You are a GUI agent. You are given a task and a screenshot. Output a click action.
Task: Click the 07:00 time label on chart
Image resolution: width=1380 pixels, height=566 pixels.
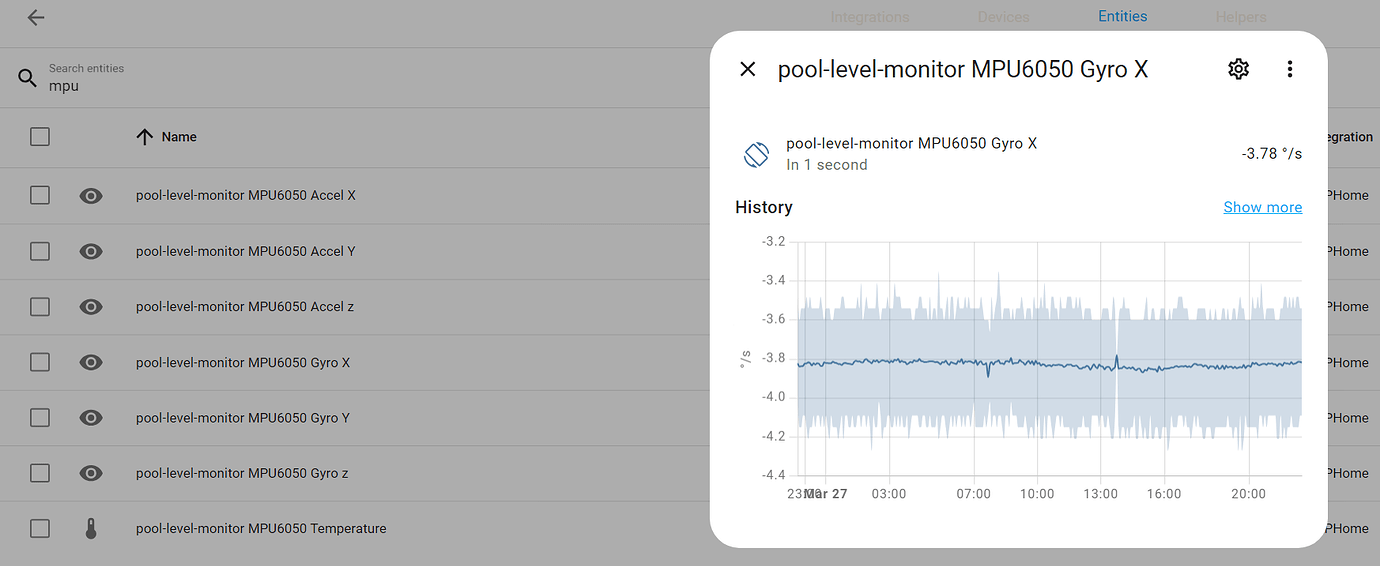pyautogui.click(x=973, y=494)
